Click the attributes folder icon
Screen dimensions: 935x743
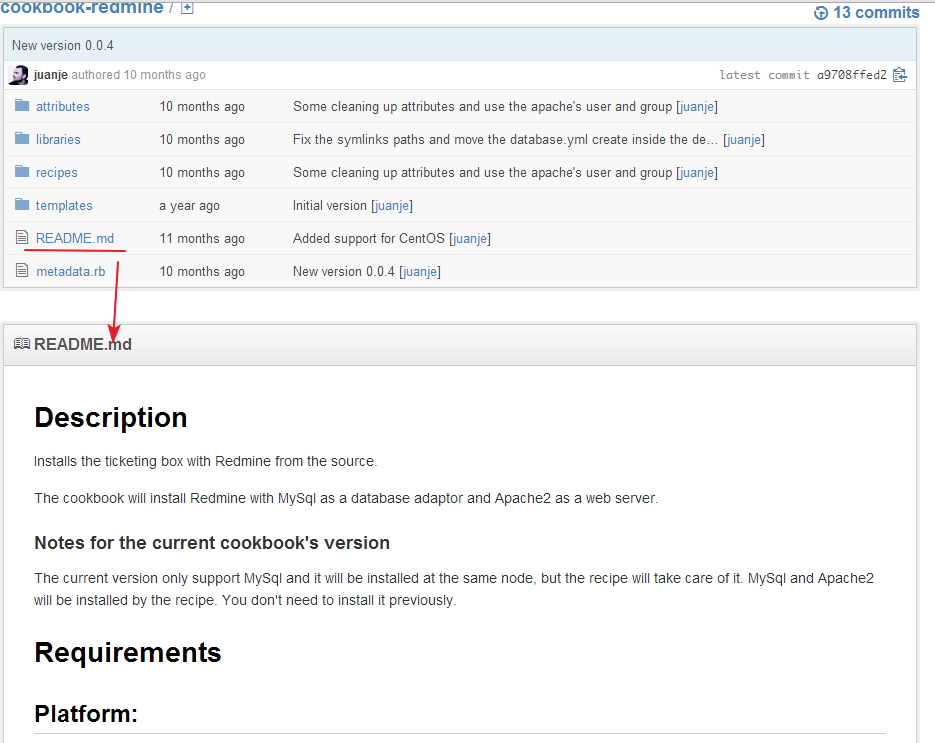(22, 106)
